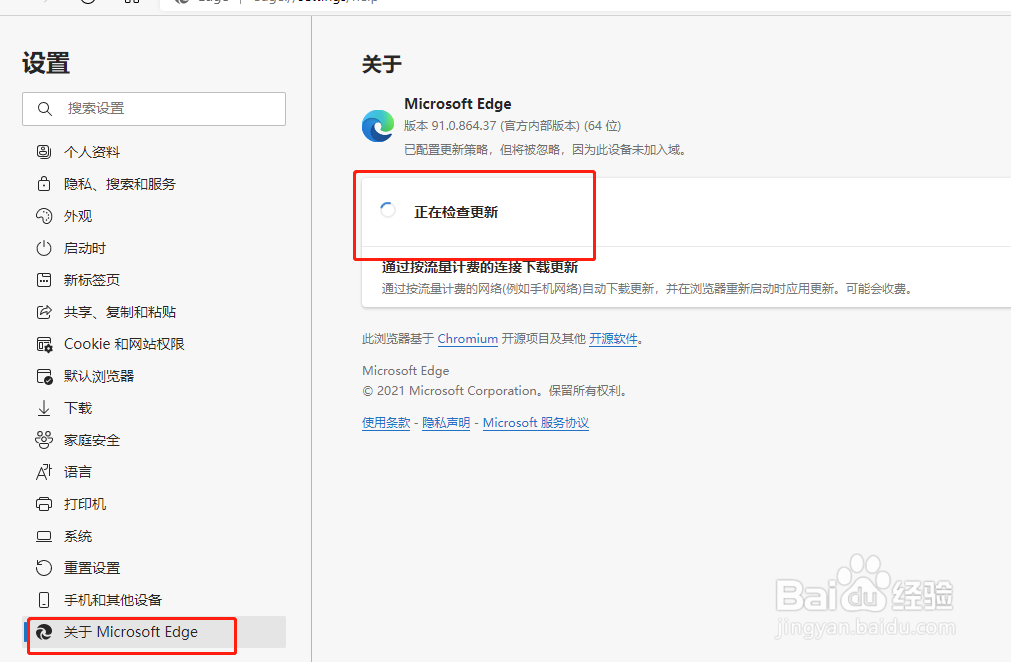Viewport: 1011px width, 662px height.
Task: Open 新标签页 settings
Action: pos(154,280)
